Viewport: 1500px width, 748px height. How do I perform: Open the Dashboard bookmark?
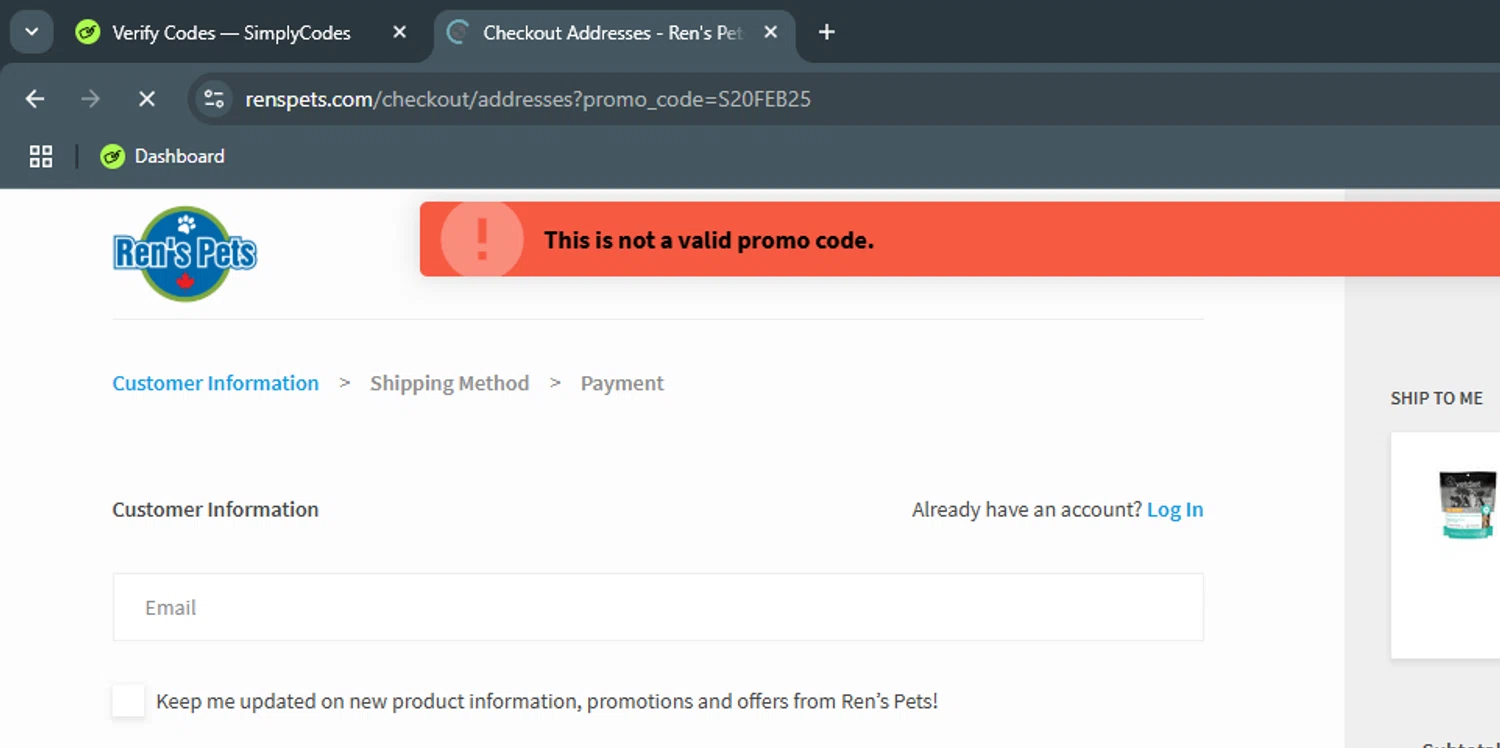click(x=163, y=156)
